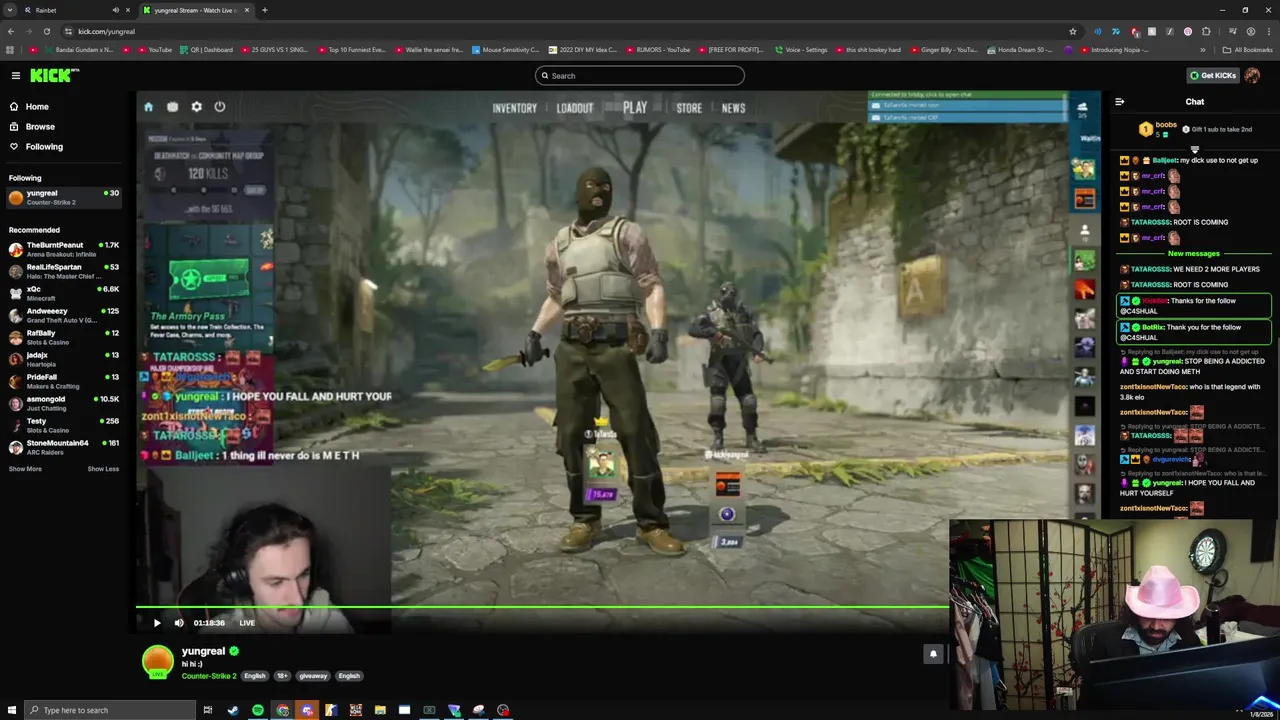The image size is (1280, 720).
Task: Open the media controls icon in the toolbar
Action: click(x=1231, y=31)
